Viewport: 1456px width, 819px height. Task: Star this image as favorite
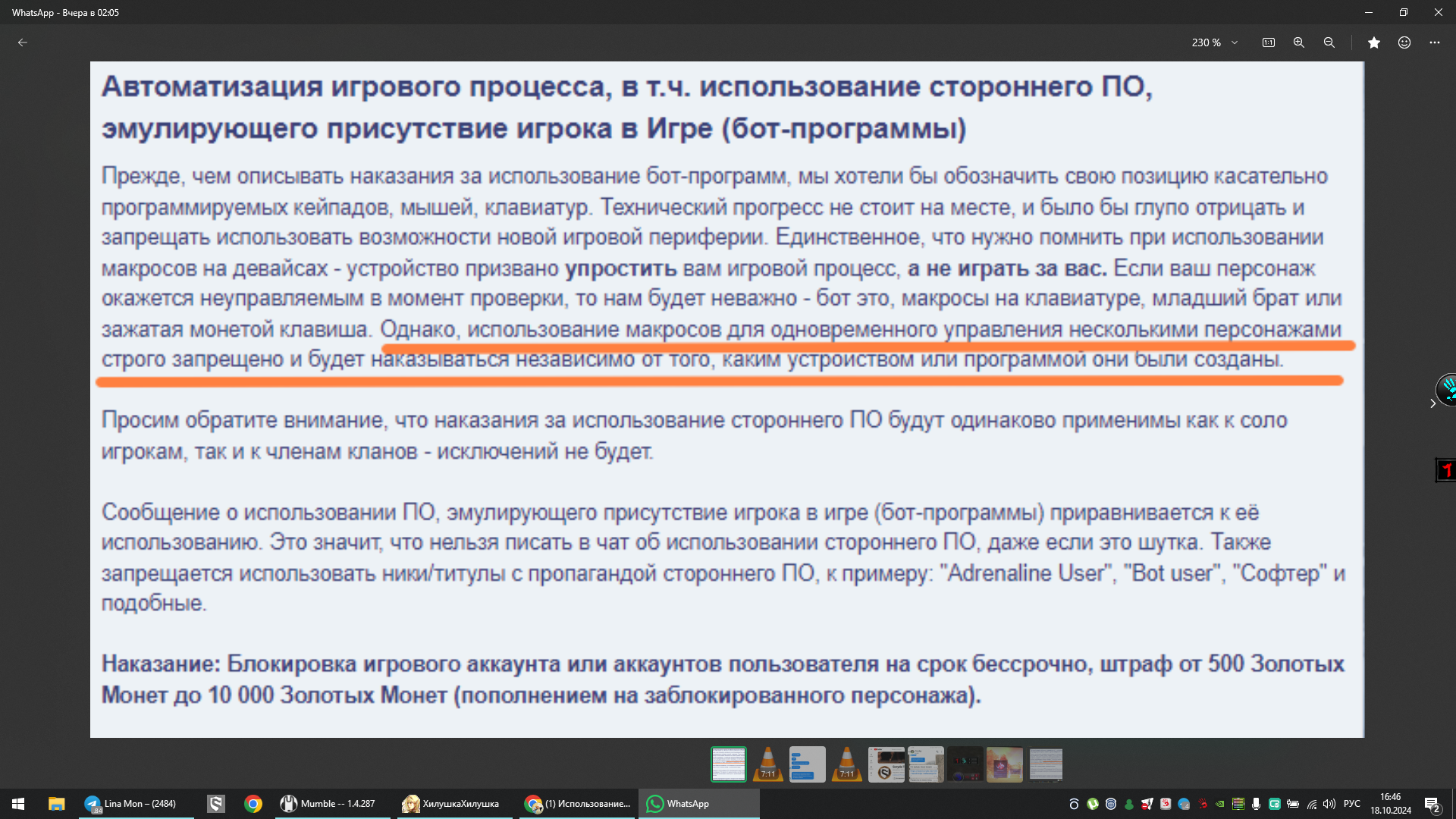coord(1373,42)
